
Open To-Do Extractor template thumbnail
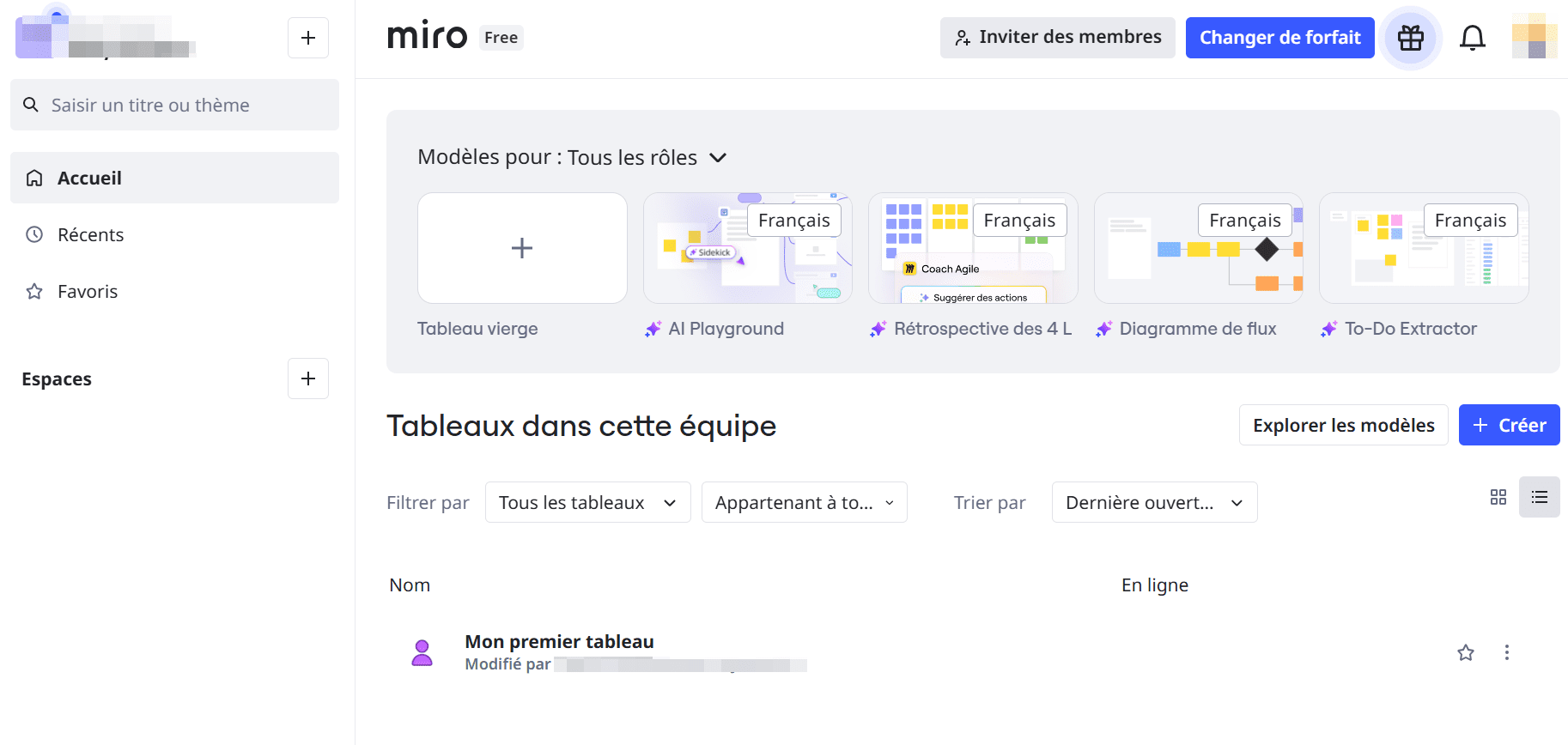[1424, 248]
